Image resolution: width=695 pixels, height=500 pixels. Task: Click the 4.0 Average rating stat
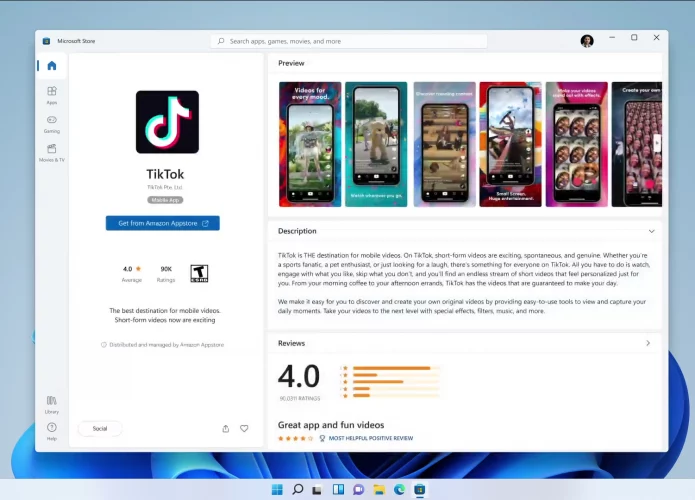pos(132,274)
